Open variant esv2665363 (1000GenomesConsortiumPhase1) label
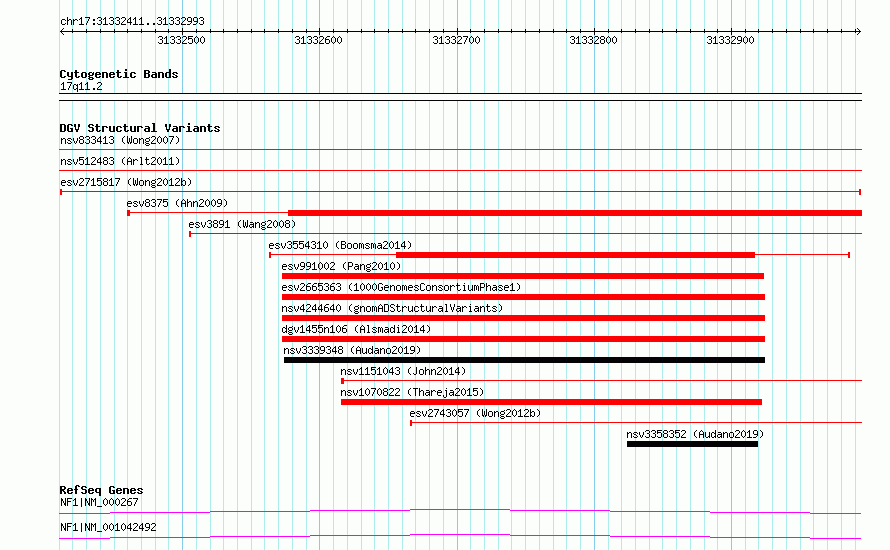Image resolution: width=890 pixels, height=550 pixels. [401, 287]
